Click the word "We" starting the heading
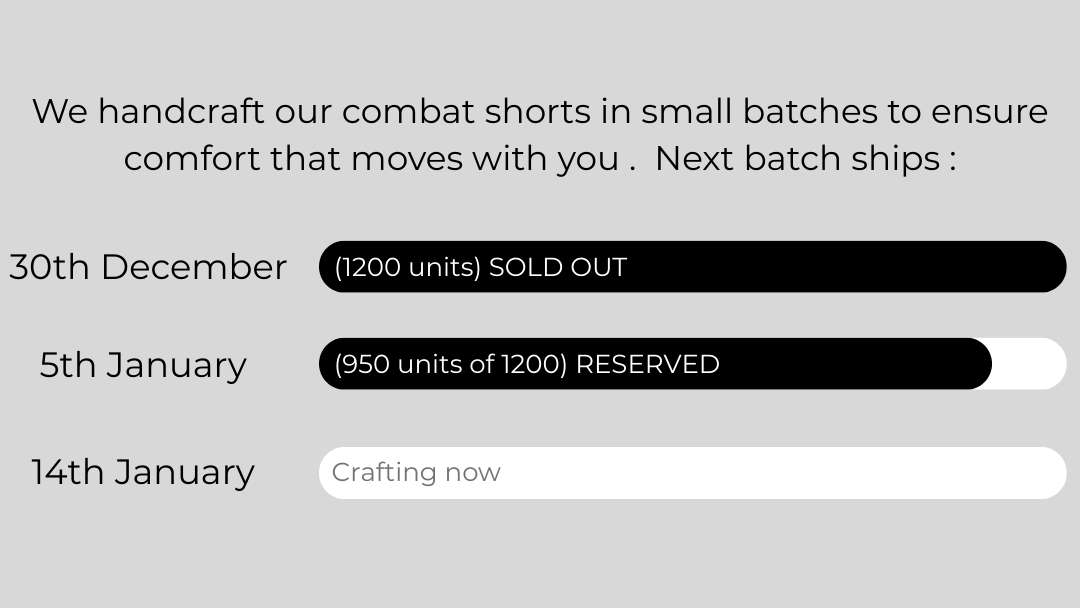 point(60,111)
